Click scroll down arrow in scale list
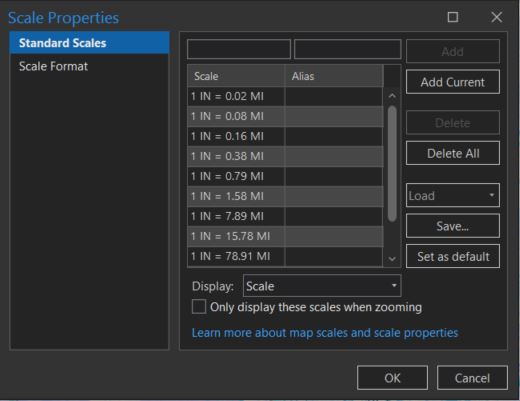Screen dimensions: 520x401 392,259
